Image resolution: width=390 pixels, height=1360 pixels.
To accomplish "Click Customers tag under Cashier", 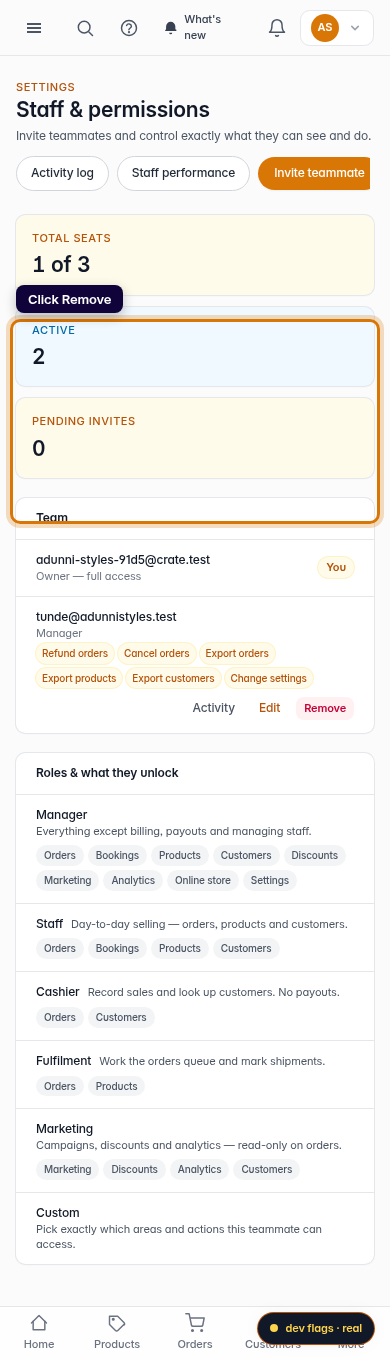I will [x=121, y=1017].
